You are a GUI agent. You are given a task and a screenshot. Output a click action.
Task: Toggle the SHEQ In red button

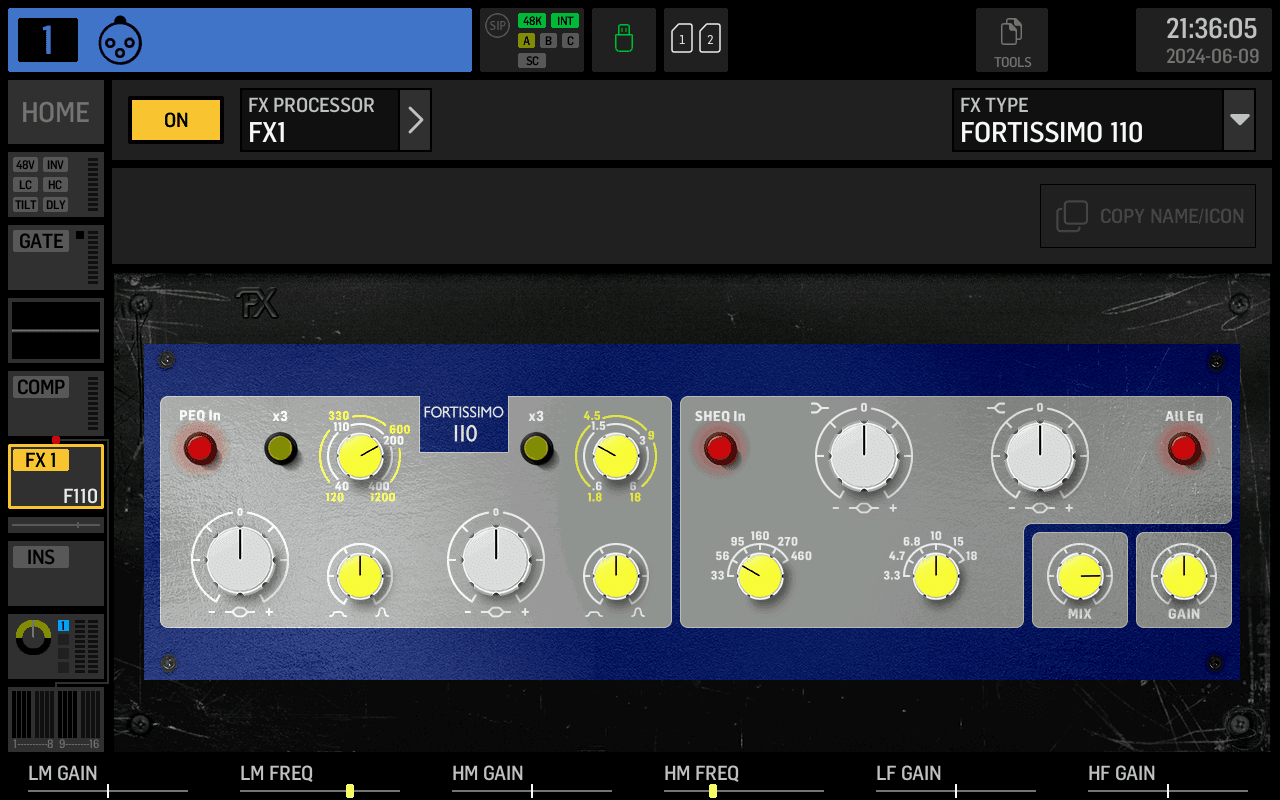pos(720,449)
